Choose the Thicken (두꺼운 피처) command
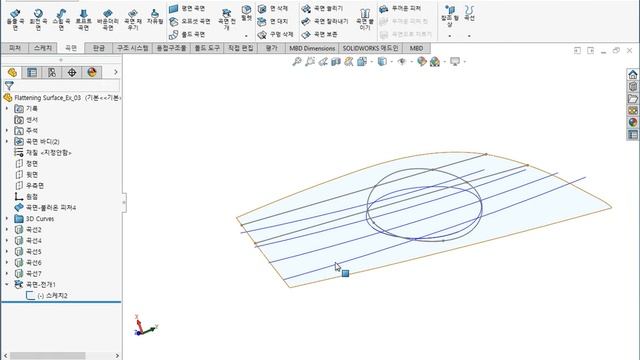The image size is (640, 360). pyautogui.click(x=400, y=8)
